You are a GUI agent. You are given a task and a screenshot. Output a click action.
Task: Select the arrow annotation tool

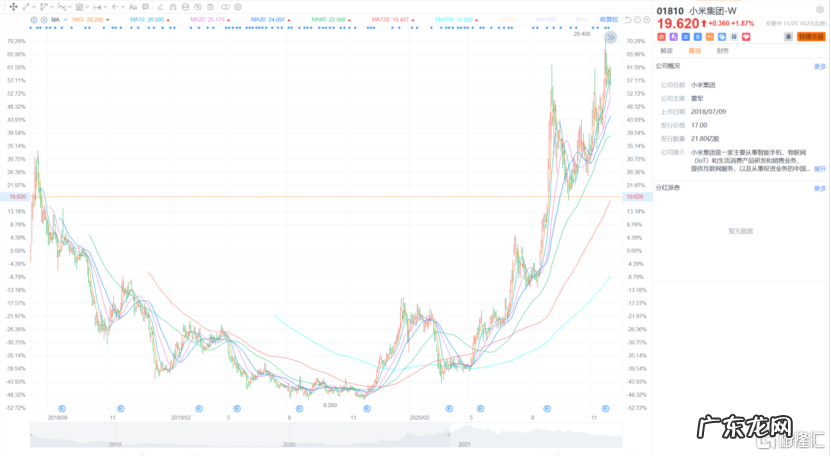click(115, 7)
